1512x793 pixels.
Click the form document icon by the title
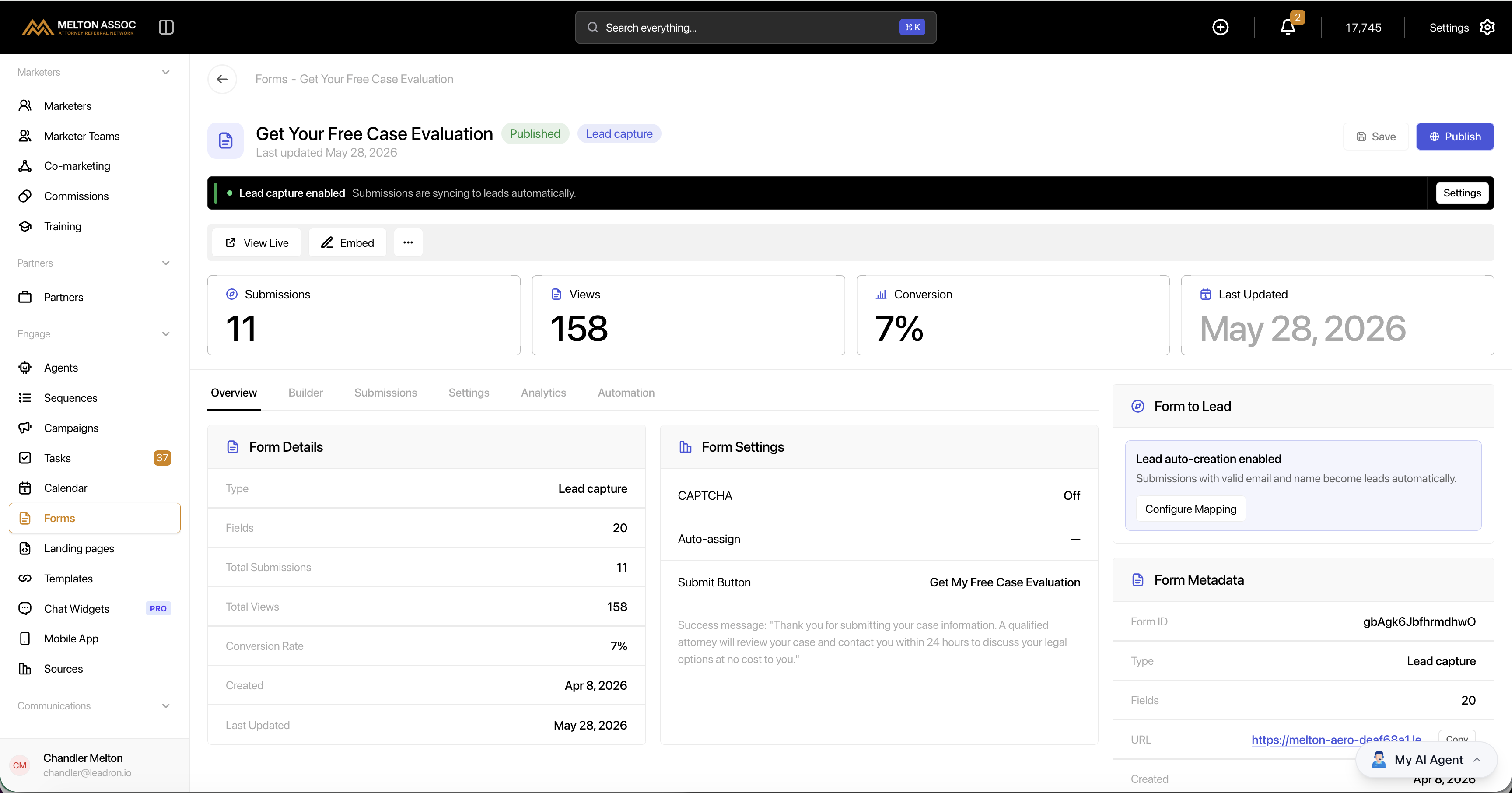pos(225,141)
